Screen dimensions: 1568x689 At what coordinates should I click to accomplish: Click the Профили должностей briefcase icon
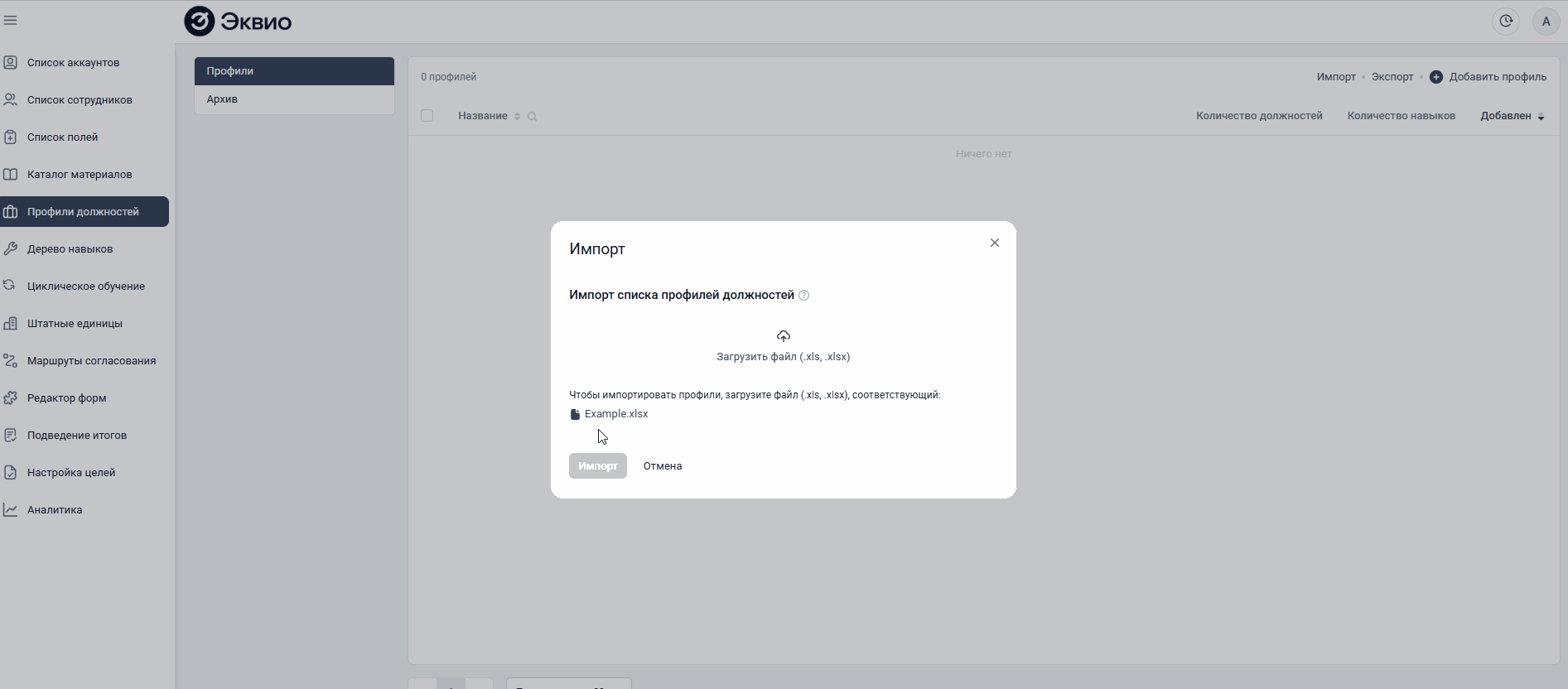click(x=11, y=211)
